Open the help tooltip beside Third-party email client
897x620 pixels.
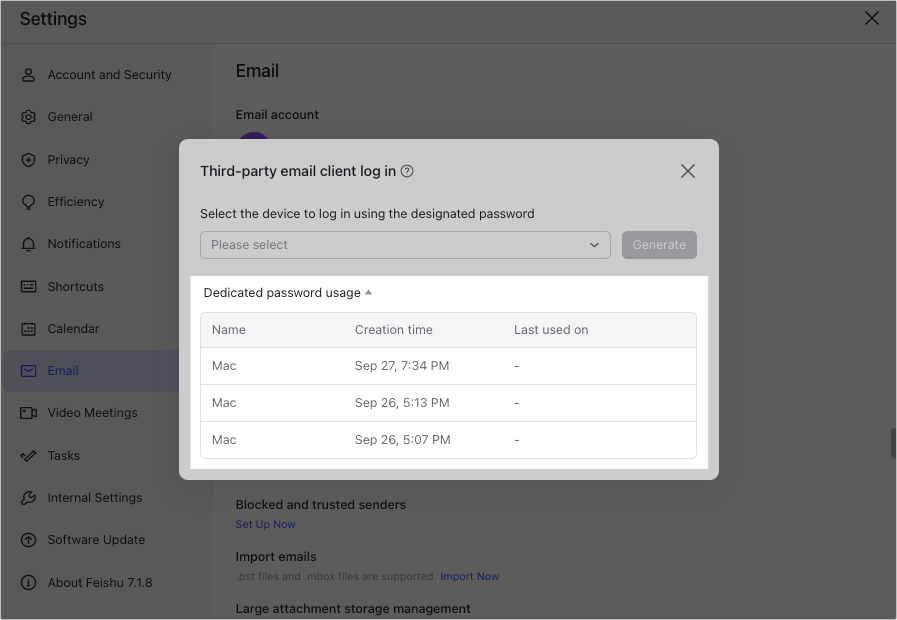pyautogui.click(x=406, y=171)
